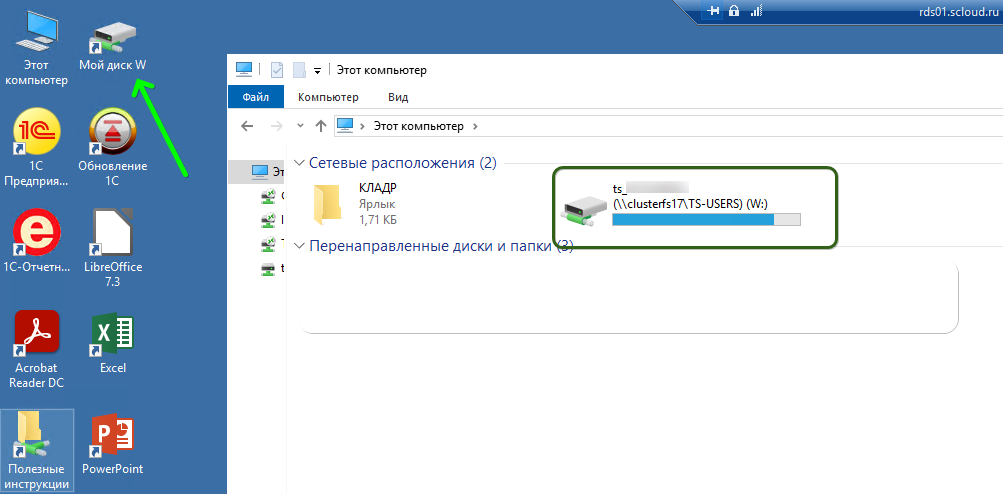1003x494 pixels.
Task: Click the W: drive usage bar
Action: (706, 220)
